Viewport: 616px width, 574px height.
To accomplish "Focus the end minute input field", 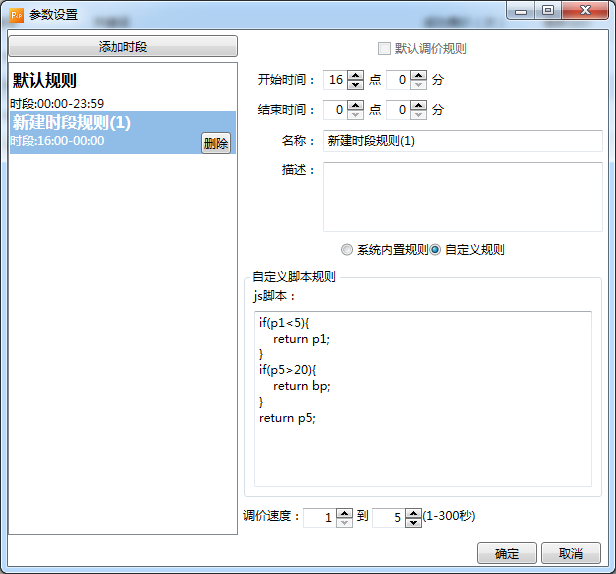I will tap(398, 110).
